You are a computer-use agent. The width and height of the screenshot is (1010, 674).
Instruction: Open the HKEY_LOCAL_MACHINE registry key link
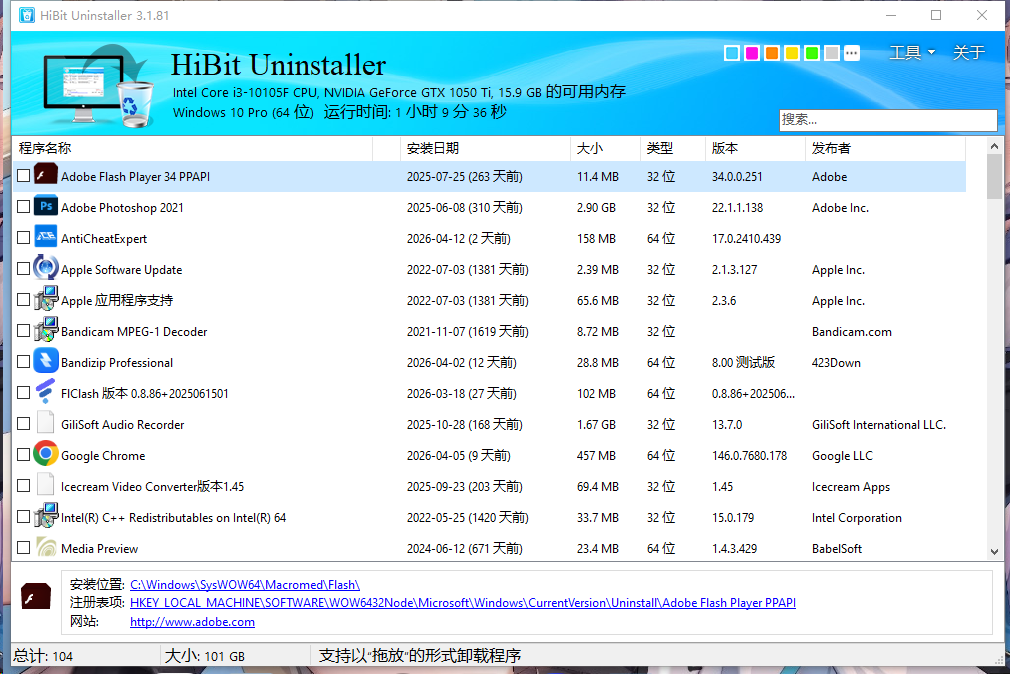462,603
